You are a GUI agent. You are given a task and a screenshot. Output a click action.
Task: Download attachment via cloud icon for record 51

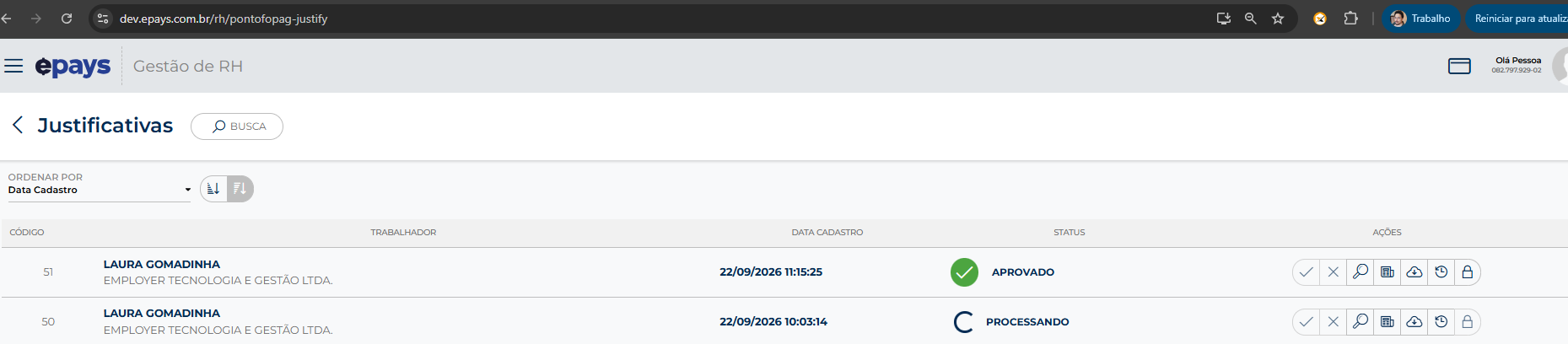pos(1414,271)
